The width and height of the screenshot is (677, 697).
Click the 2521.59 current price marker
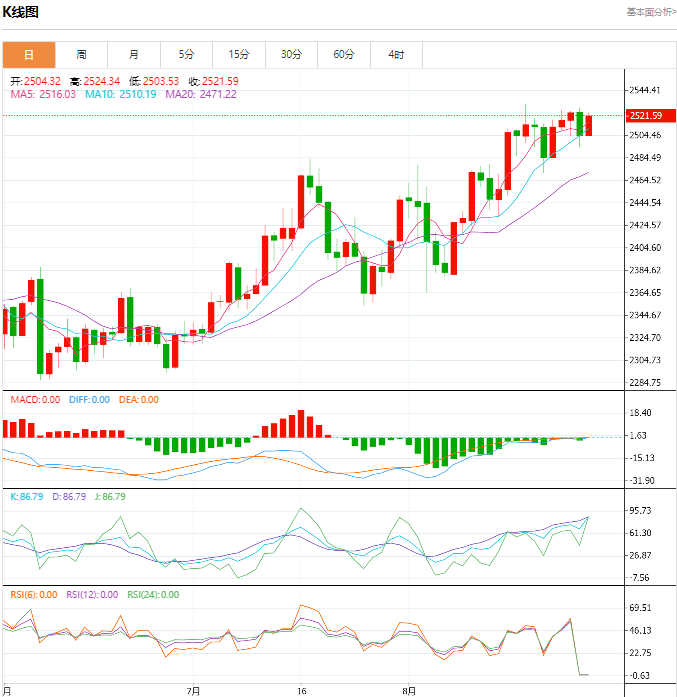click(646, 116)
